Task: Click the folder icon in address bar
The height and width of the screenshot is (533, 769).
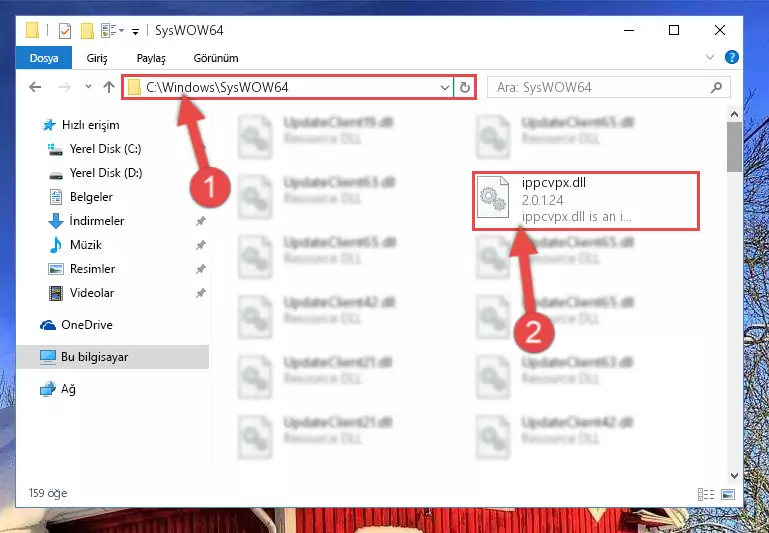Action: (x=134, y=87)
